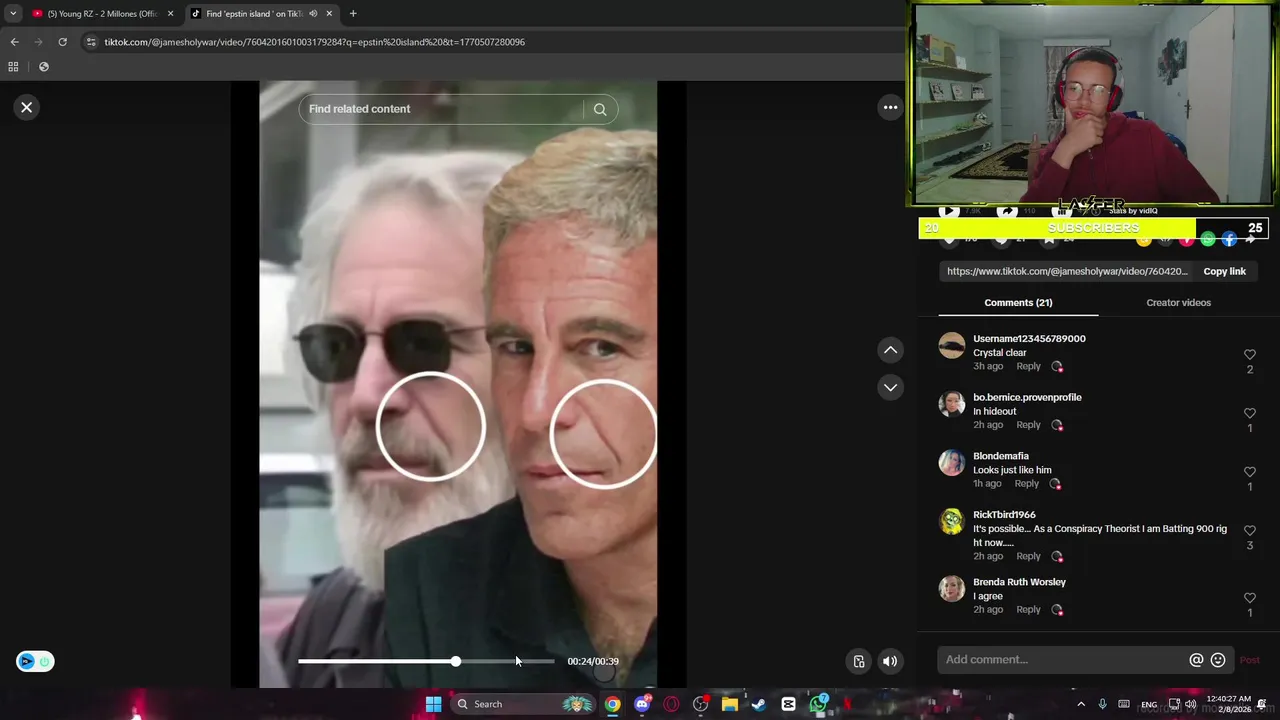Click the browser forward button
The height and width of the screenshot is (720, 1280).
(38, 42)
